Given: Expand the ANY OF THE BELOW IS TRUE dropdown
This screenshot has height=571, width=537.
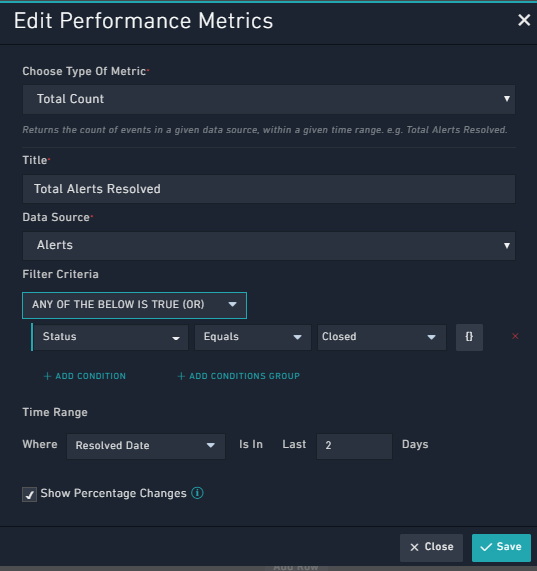Looking at the screenshot, I should 134,305.
